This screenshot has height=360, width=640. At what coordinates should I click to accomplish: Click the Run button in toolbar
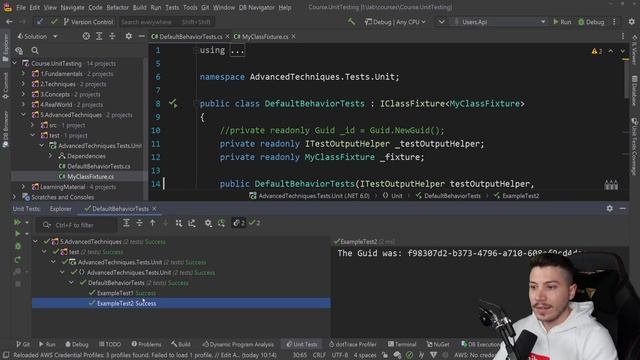click(x=562, y=22)
